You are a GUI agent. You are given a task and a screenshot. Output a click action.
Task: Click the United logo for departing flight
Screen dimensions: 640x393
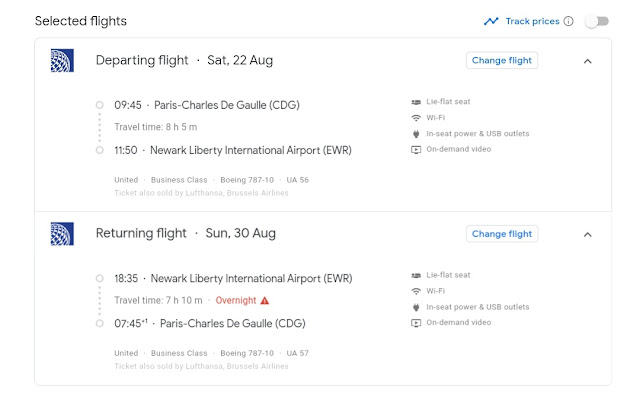[62, 60]
